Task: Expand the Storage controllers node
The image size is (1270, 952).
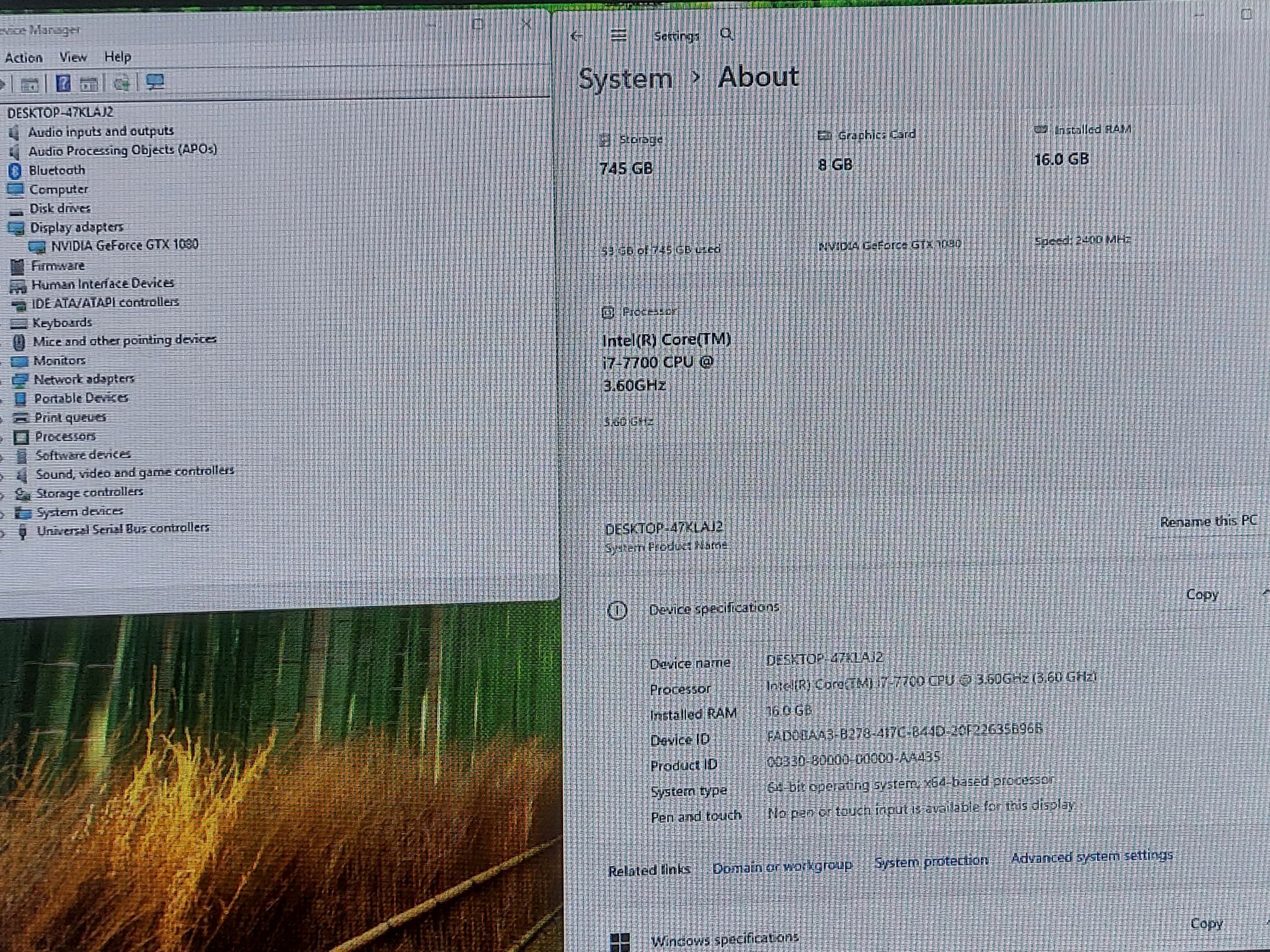Action: [x=3, y=495]
